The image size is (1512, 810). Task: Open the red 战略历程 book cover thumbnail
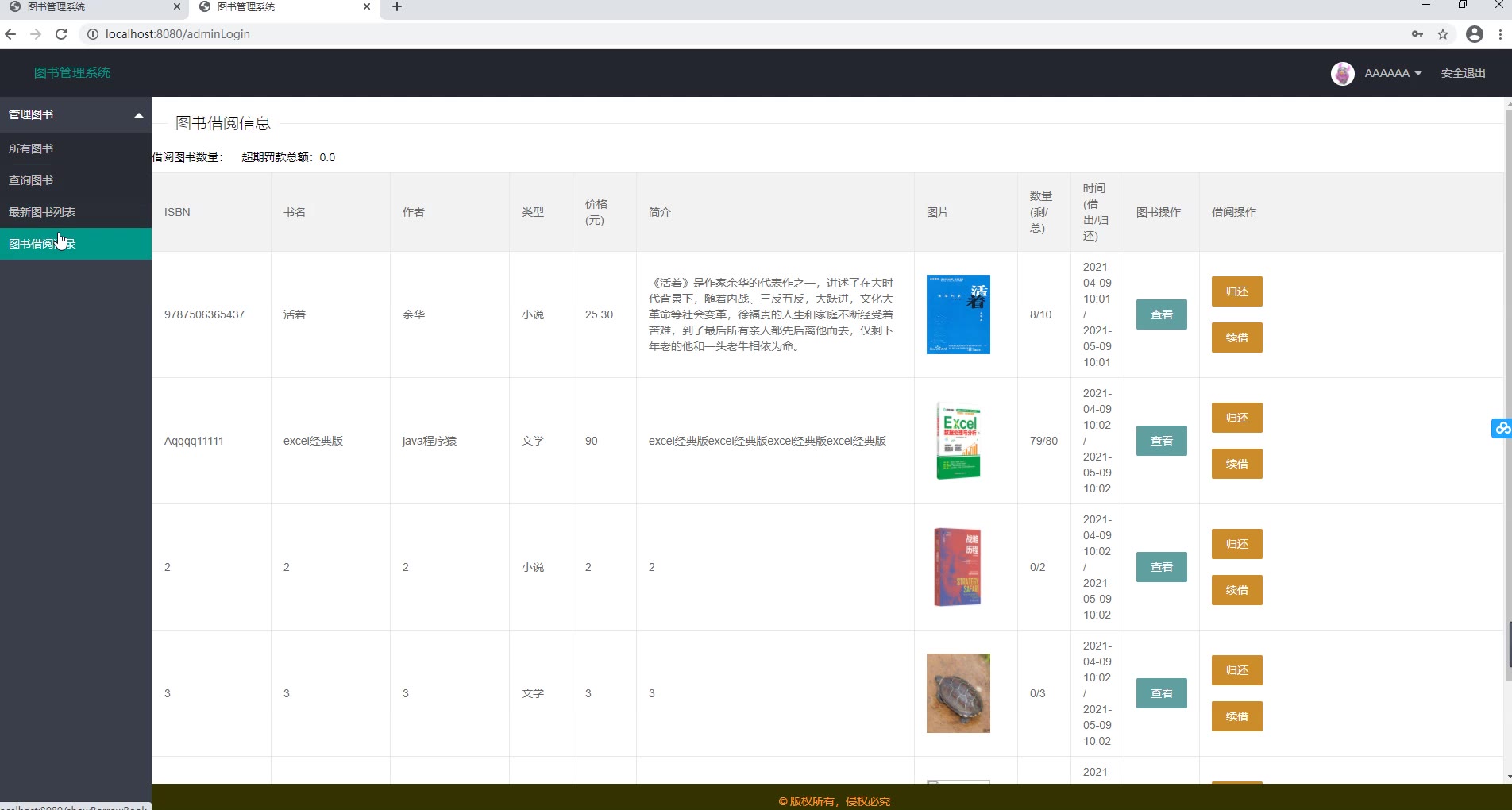(958, 567)
